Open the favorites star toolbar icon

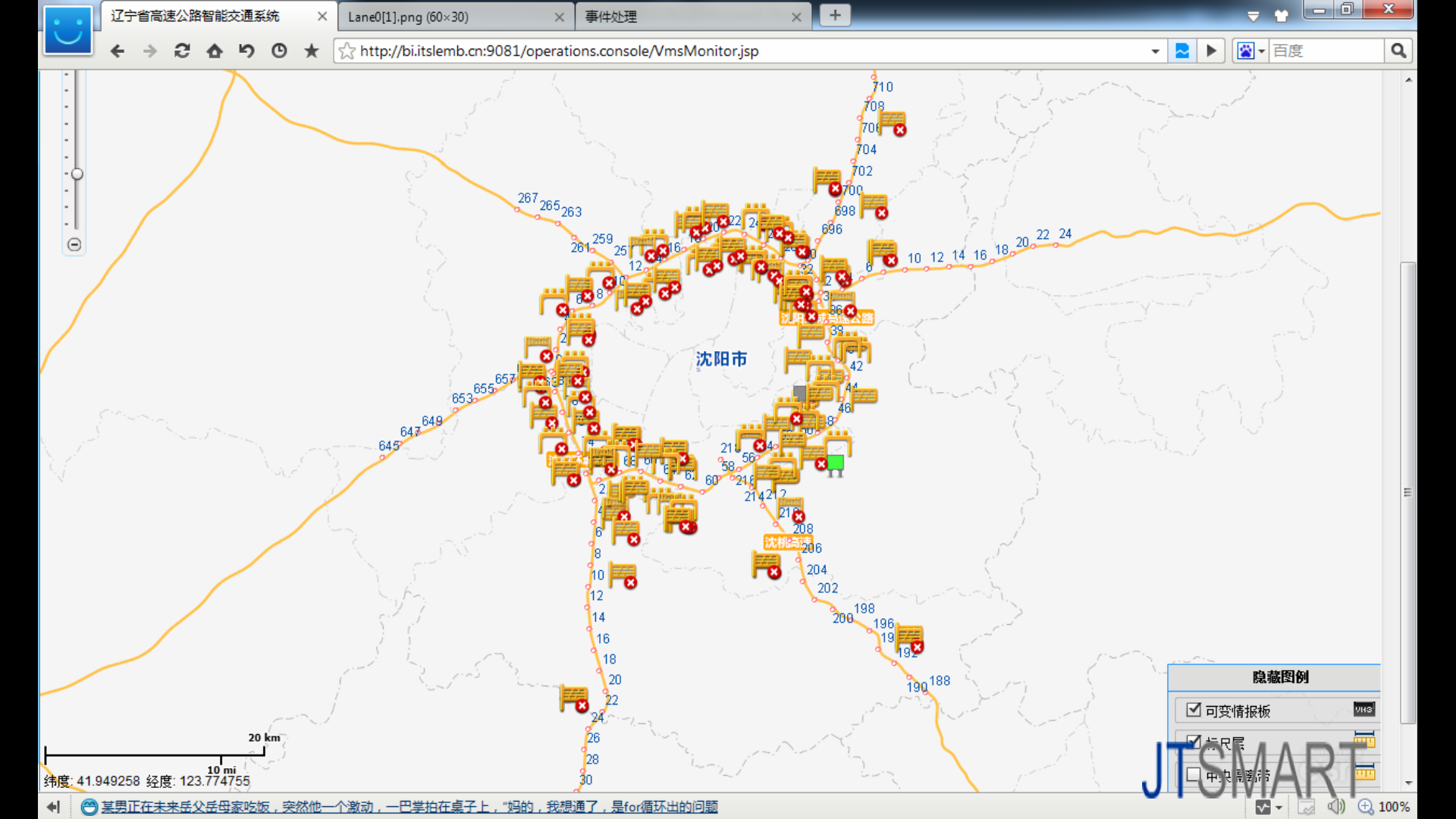point(312,51)
